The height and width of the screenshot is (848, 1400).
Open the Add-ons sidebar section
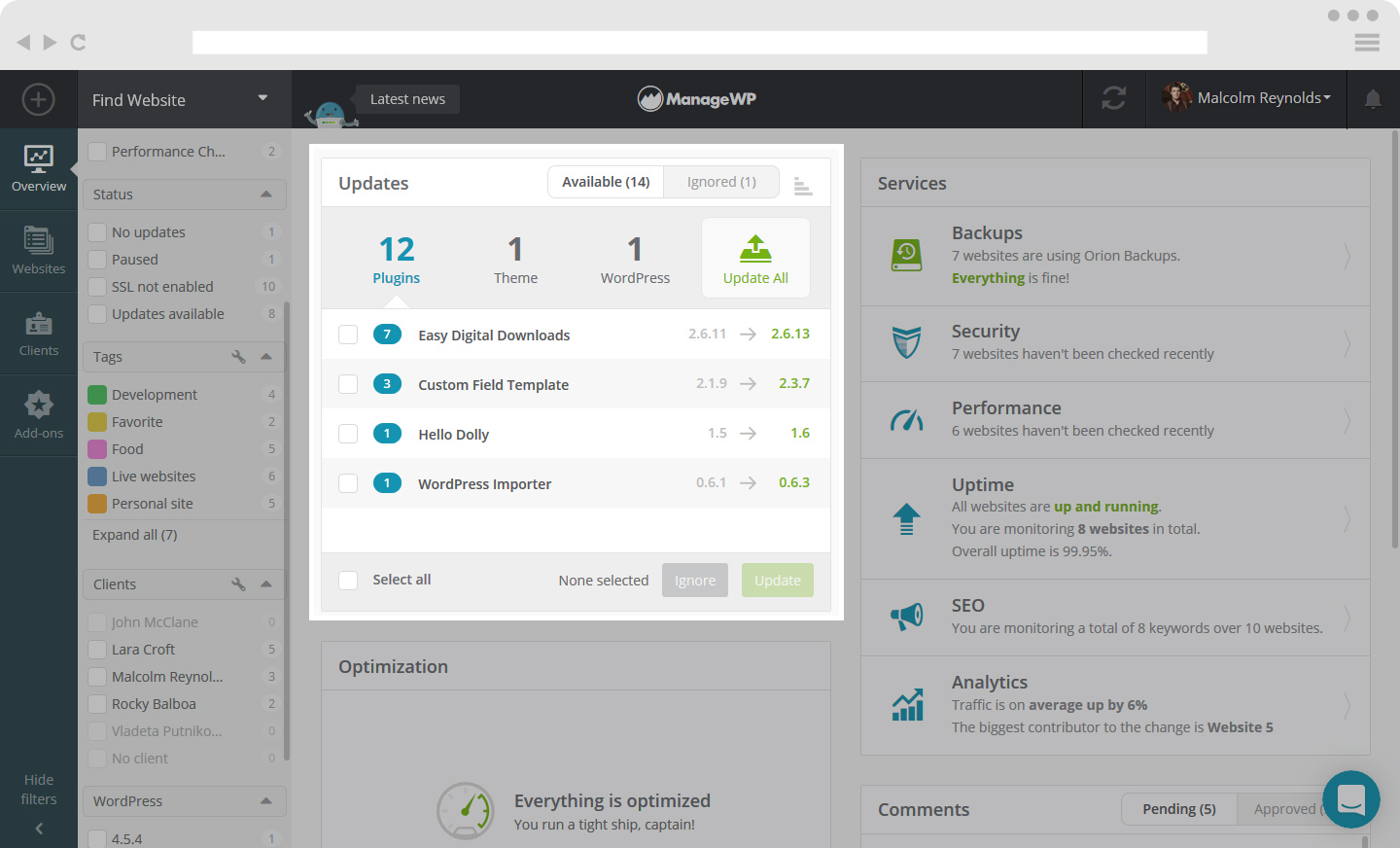39,415
